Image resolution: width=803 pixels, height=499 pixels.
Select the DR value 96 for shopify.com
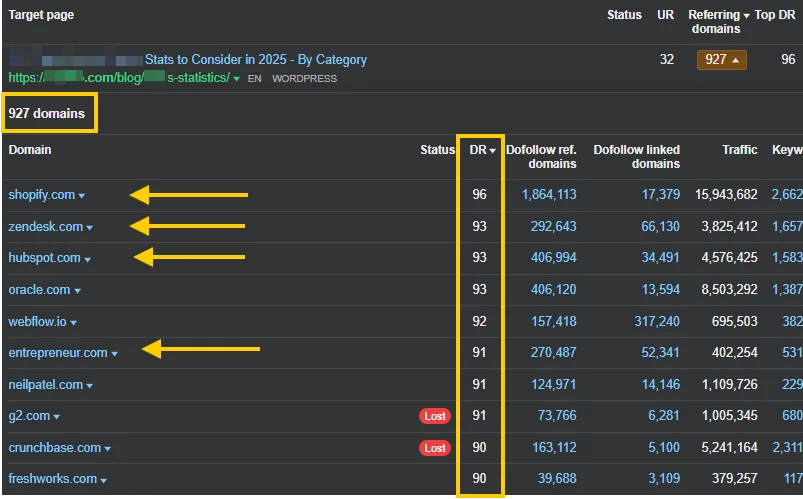click(479, 195)
